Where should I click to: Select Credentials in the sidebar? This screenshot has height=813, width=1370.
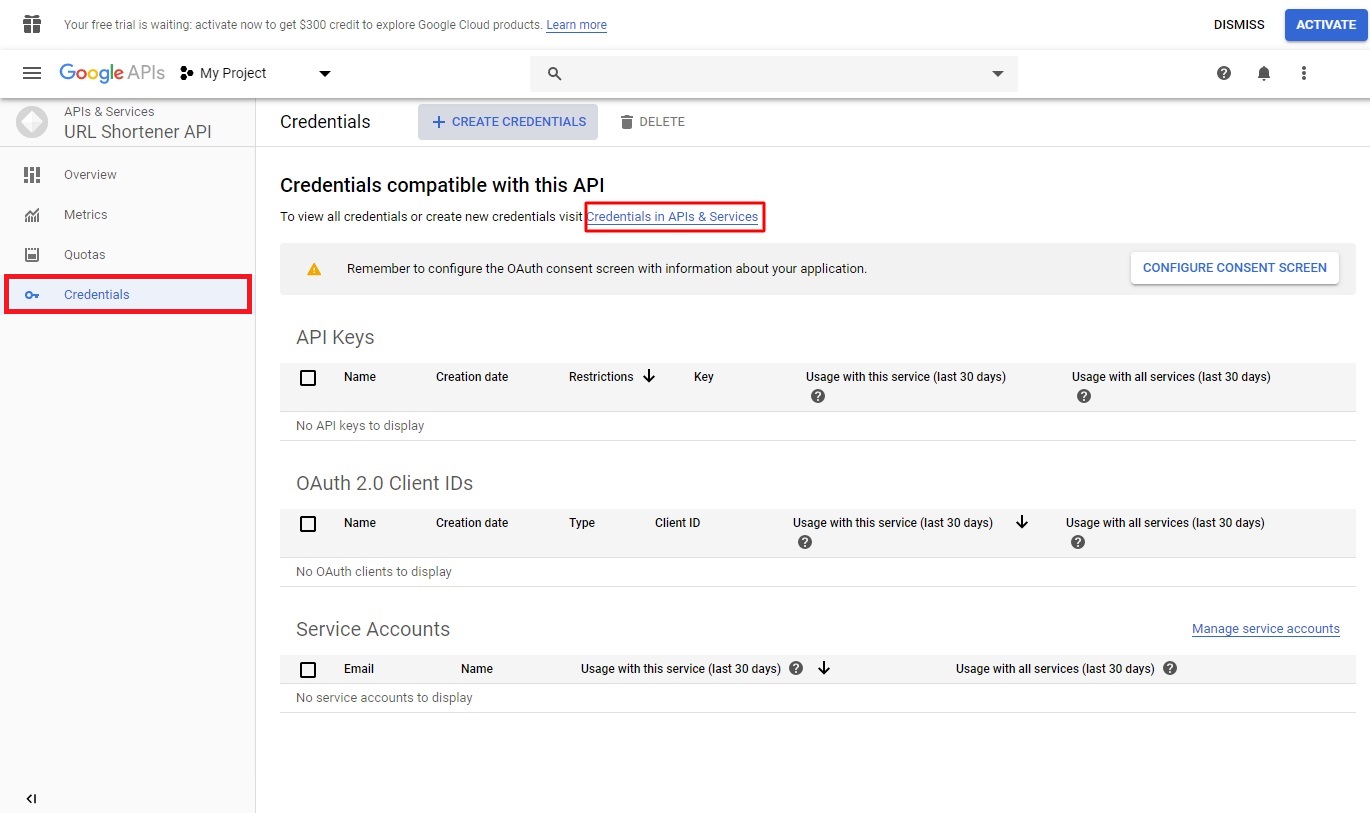(127, 295)
